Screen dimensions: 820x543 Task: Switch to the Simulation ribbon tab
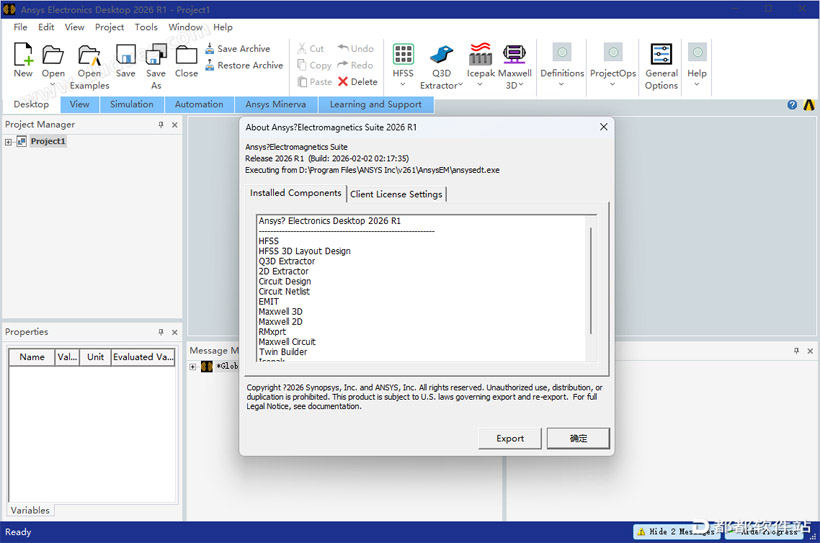coord(132,104)
